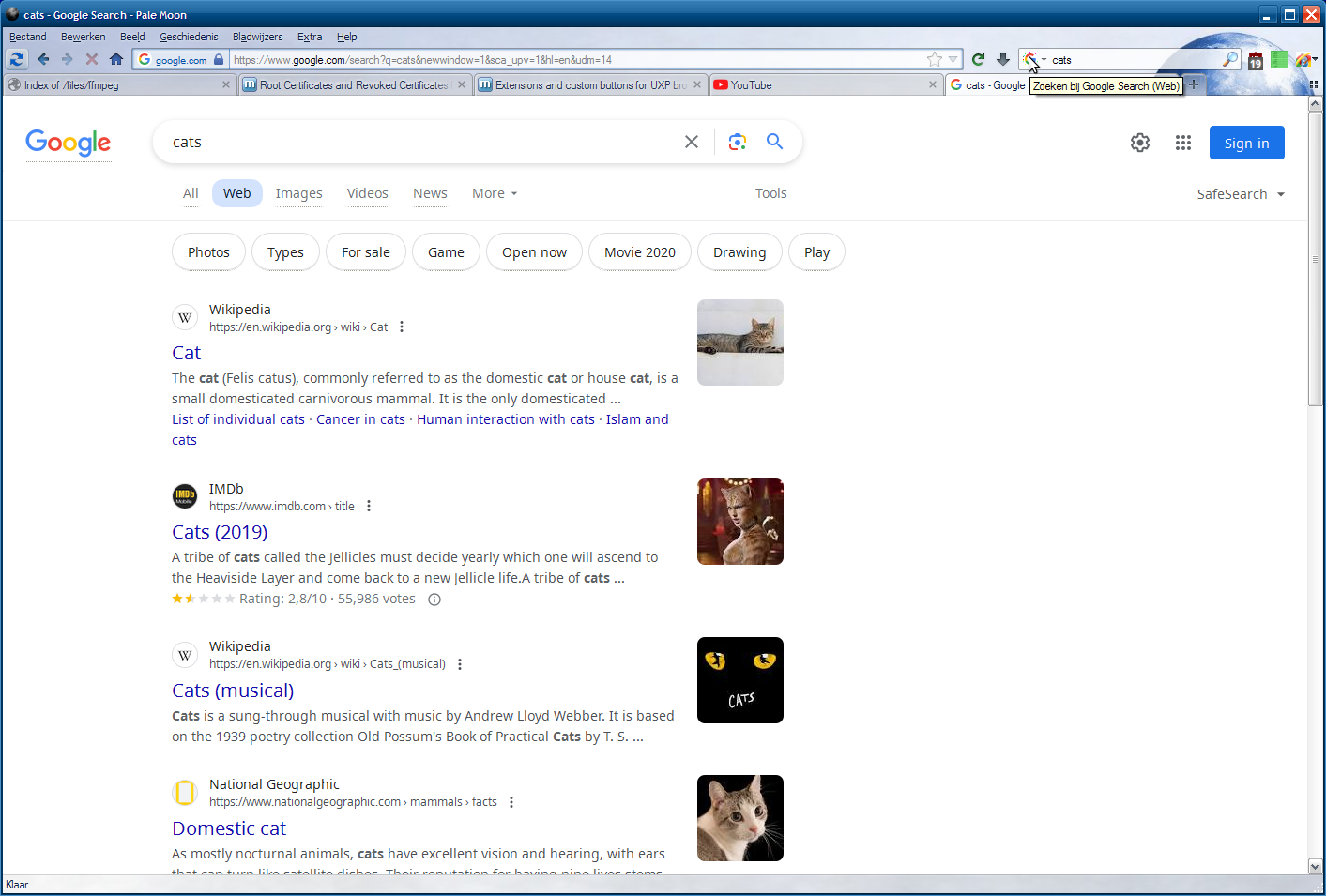Open three-dot menu for National Geographic result
The width and height of the screenshot is (1326, 896).
click(x=511, y=802)
